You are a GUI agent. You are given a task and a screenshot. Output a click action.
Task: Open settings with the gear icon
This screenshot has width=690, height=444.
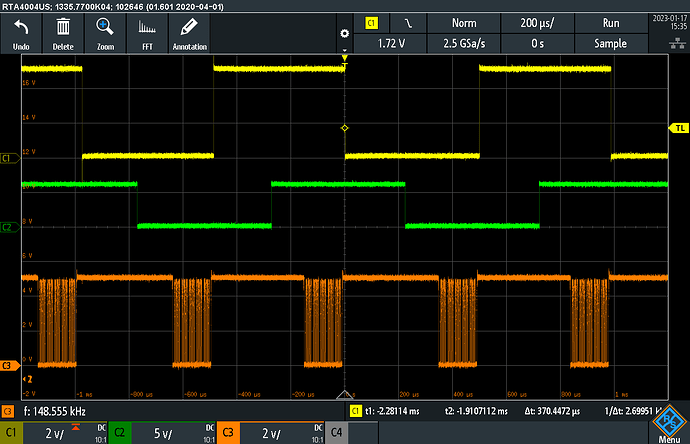pyautogui.click(x=342, y=33)
